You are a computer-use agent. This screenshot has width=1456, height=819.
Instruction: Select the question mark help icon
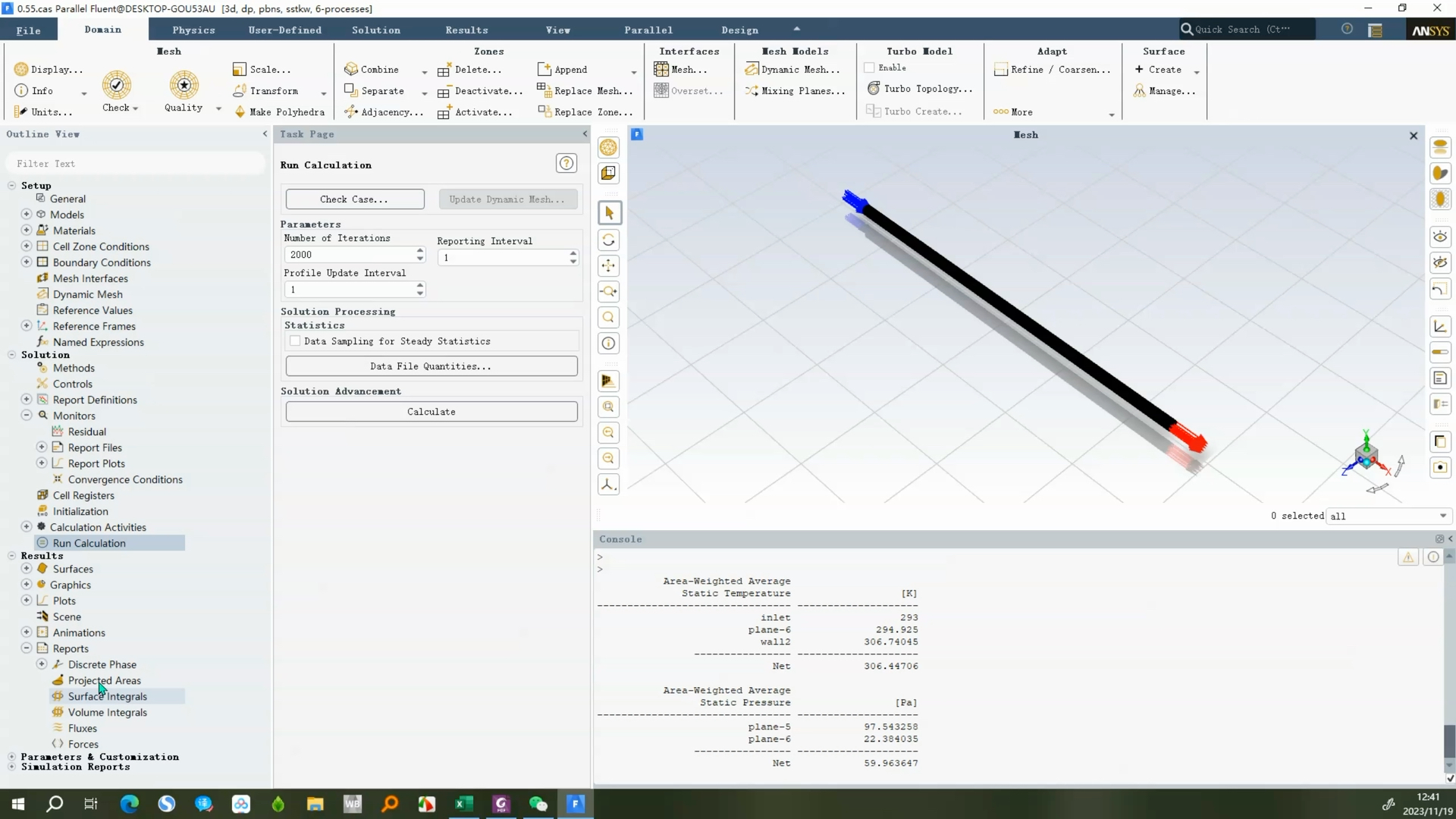567,163
